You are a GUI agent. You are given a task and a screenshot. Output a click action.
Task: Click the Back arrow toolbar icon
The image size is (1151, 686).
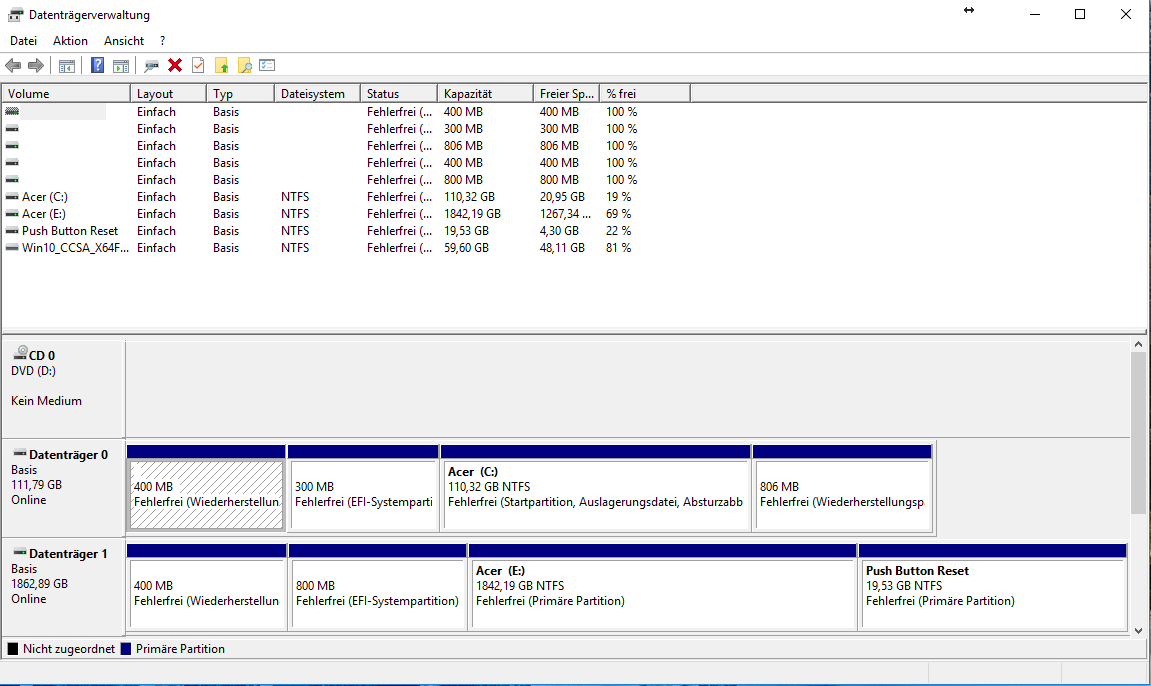pyautogui.click(x=13, y=65)
